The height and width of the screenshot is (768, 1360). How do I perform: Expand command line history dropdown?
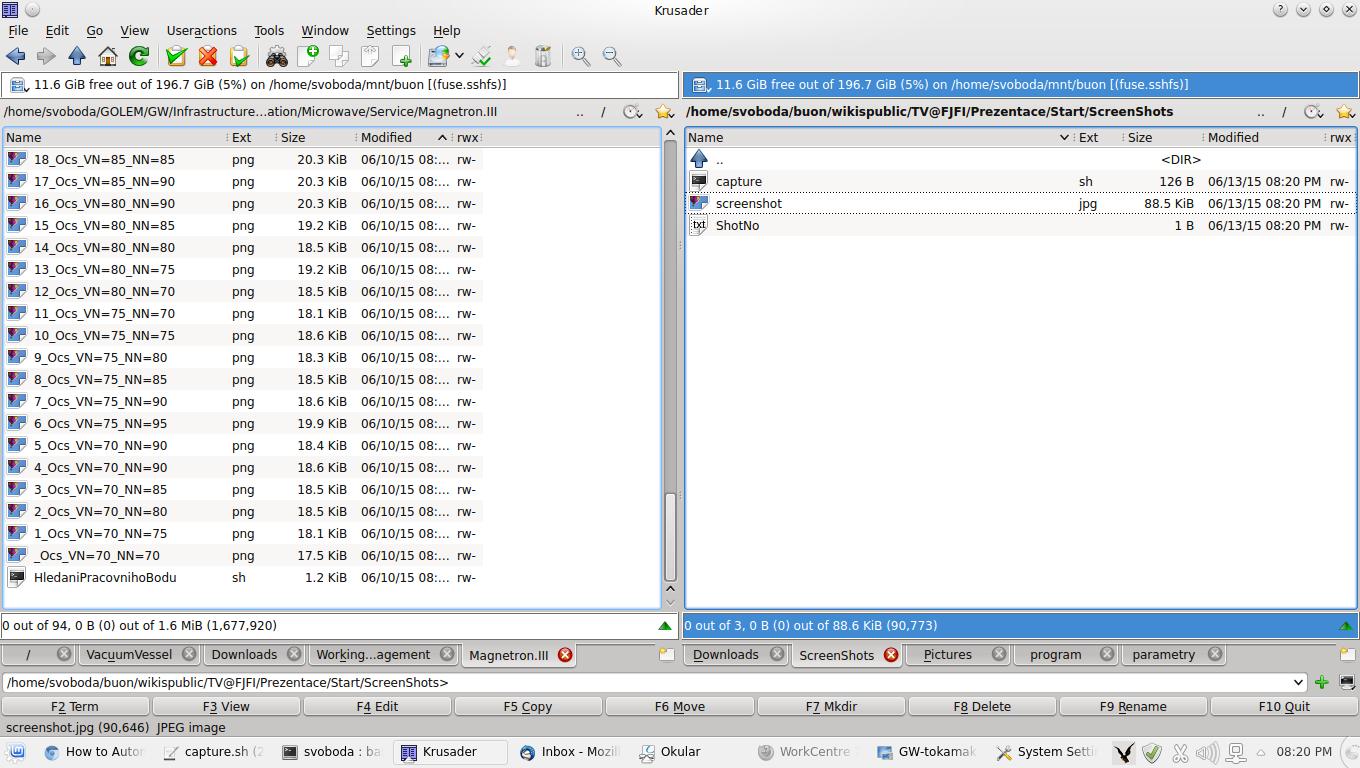tap(1298, 682)
